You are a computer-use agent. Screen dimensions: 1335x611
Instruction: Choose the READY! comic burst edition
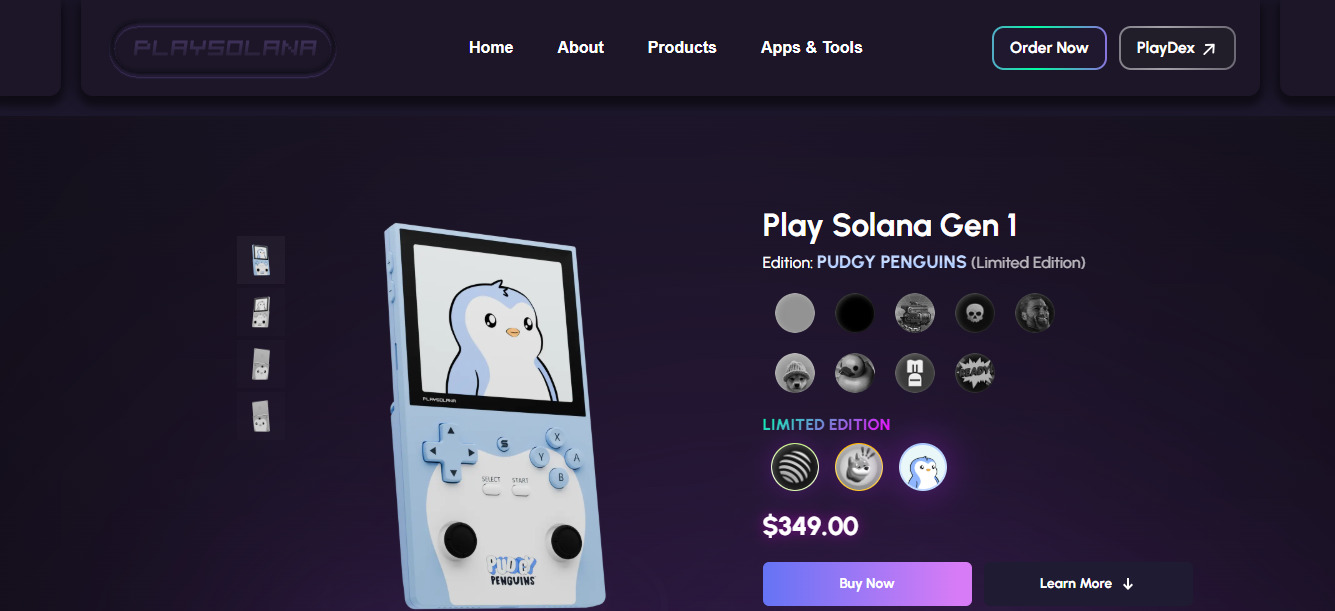(975, 373)
